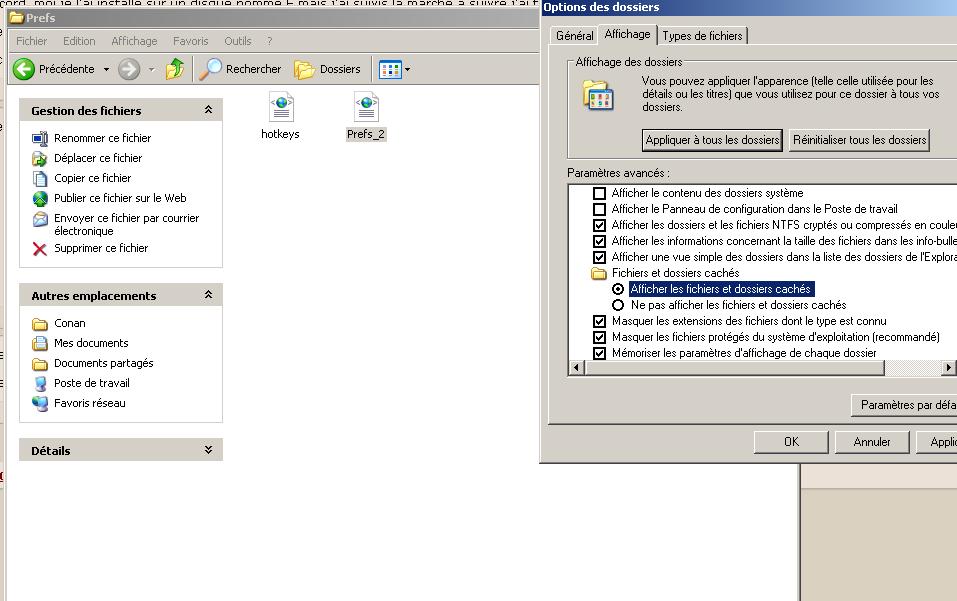This screenshot has height=601, width=957.
Task: Click the horizontal scrollbar left arrow
Action: coord(577,367)
